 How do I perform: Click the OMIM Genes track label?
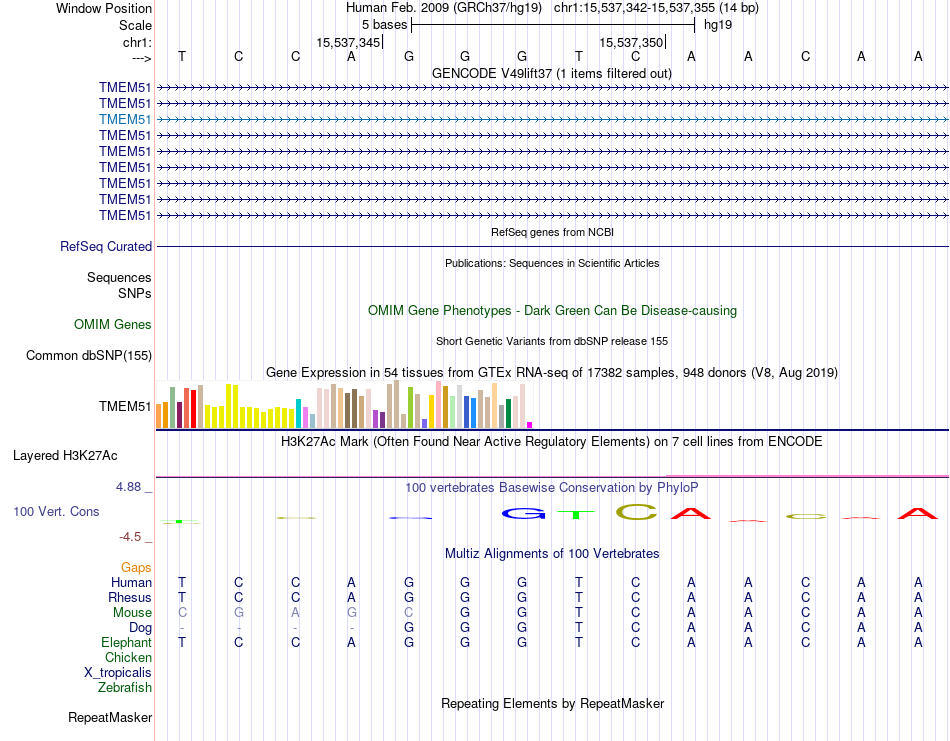coord(113,325)
